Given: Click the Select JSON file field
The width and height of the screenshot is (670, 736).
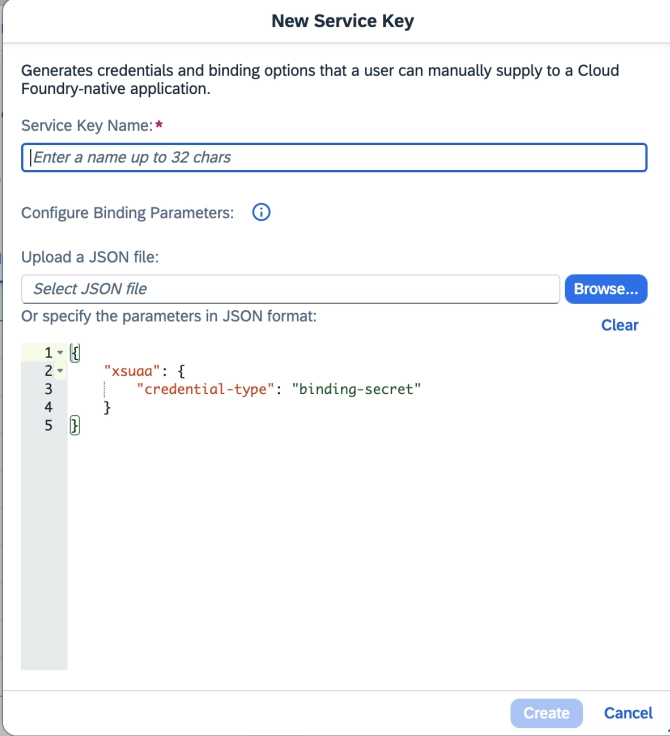Looking at the screenshot, I should click(x=290, y=289).
